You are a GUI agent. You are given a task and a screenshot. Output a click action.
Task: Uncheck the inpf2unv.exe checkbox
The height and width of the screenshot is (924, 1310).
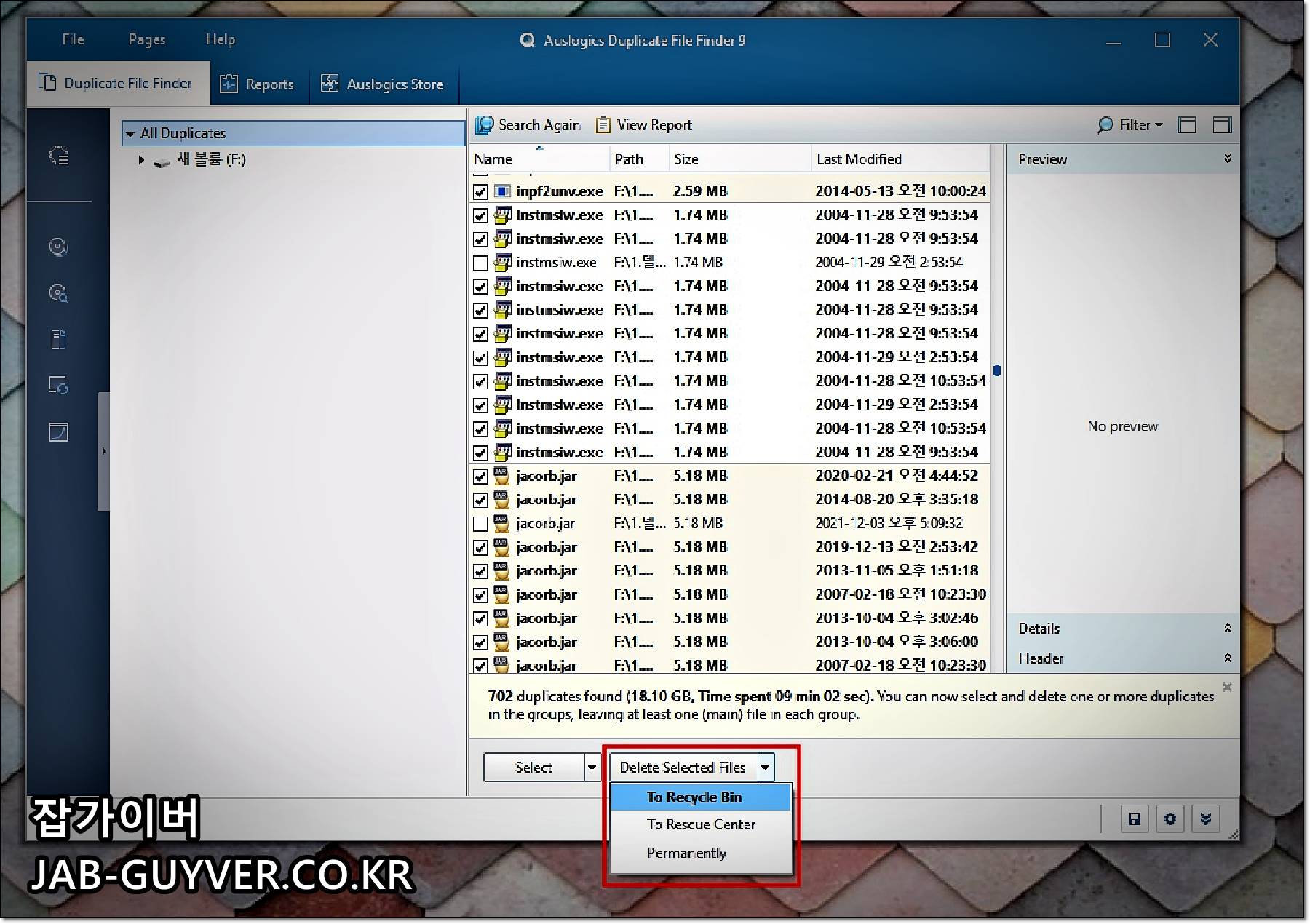(480, 192)
